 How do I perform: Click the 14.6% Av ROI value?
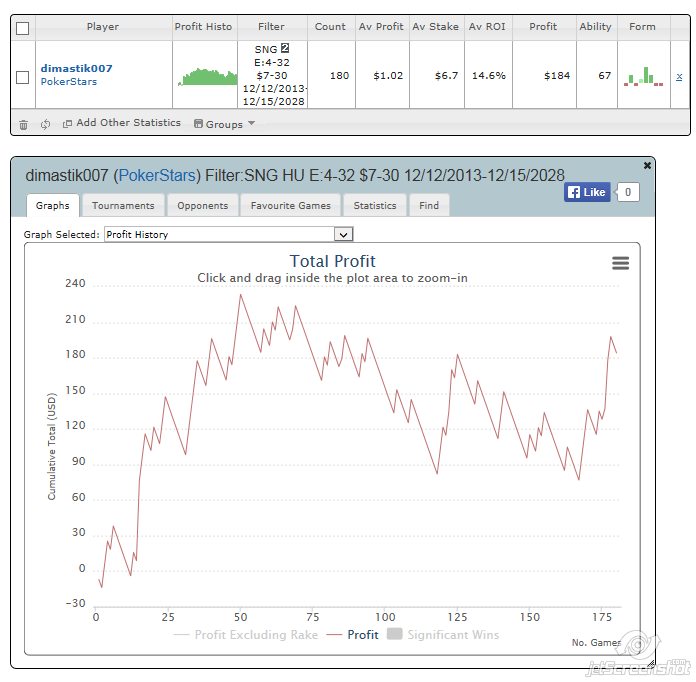[489, 76]
